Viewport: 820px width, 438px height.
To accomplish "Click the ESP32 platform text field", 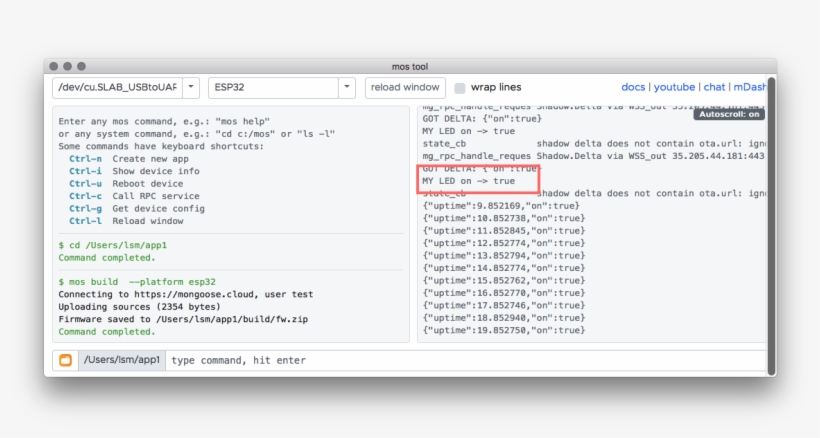I will 272,88.
